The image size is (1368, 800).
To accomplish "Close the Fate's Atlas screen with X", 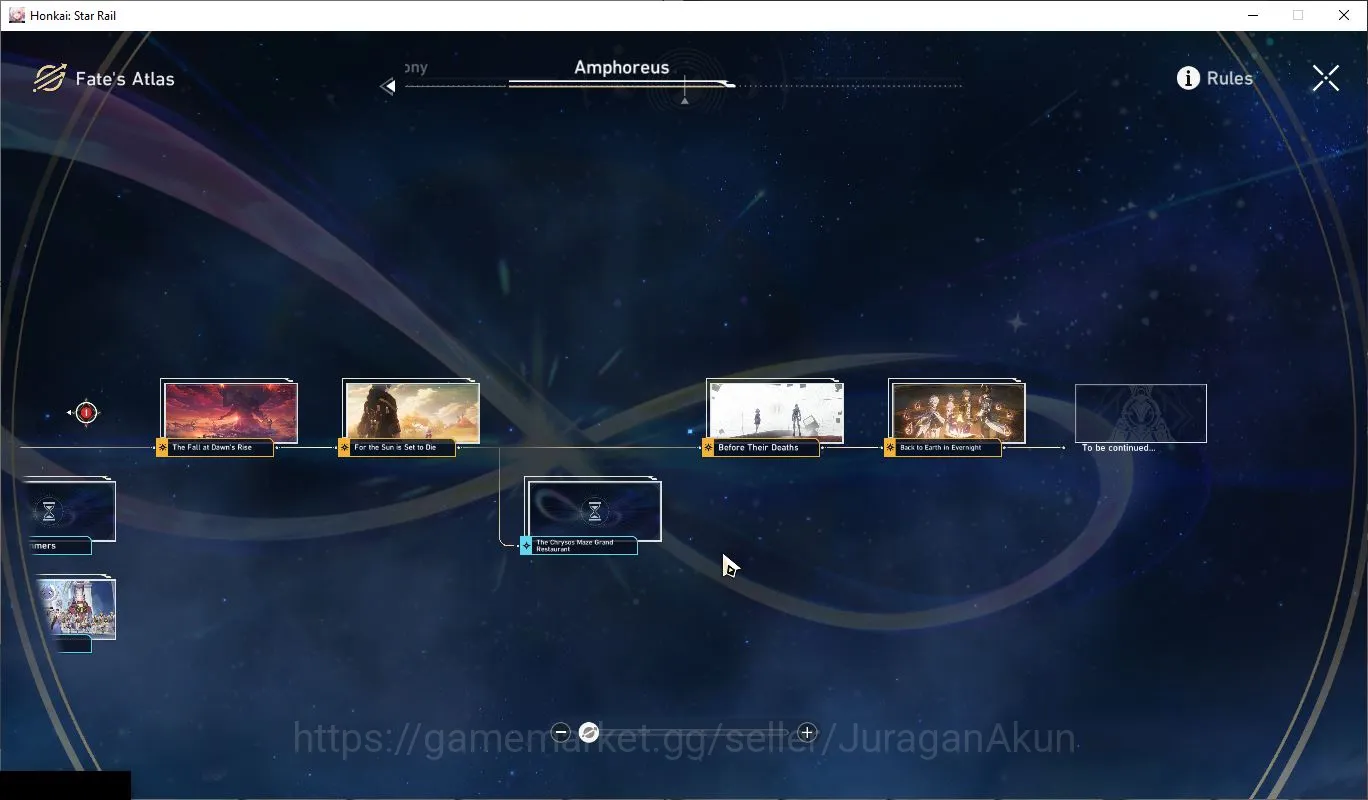I will tap(1326, 78).
